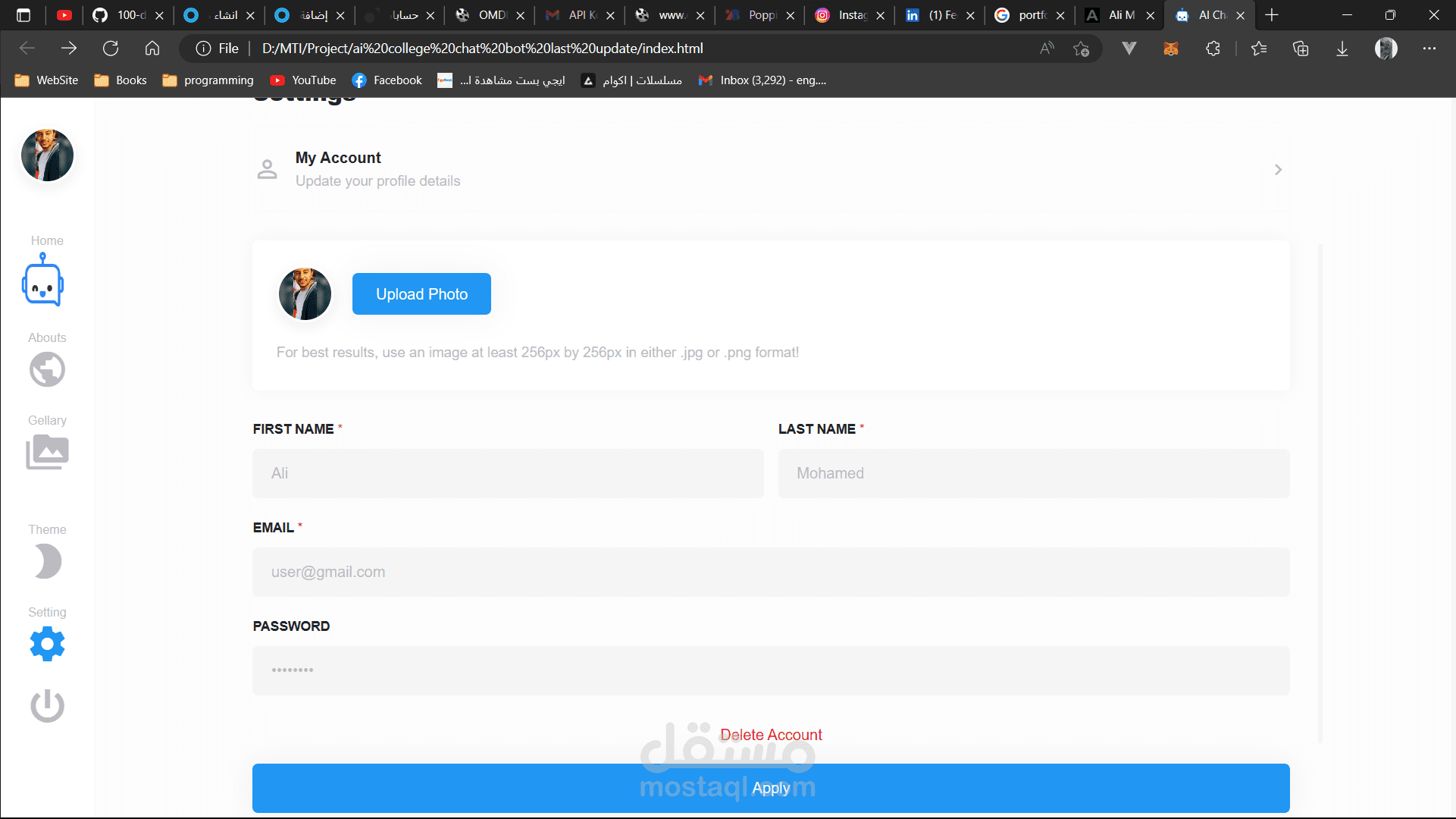The height and width of the screenshot is (819, 1456).
Task: Click the Last Name input field
Action: point(1033,473)
